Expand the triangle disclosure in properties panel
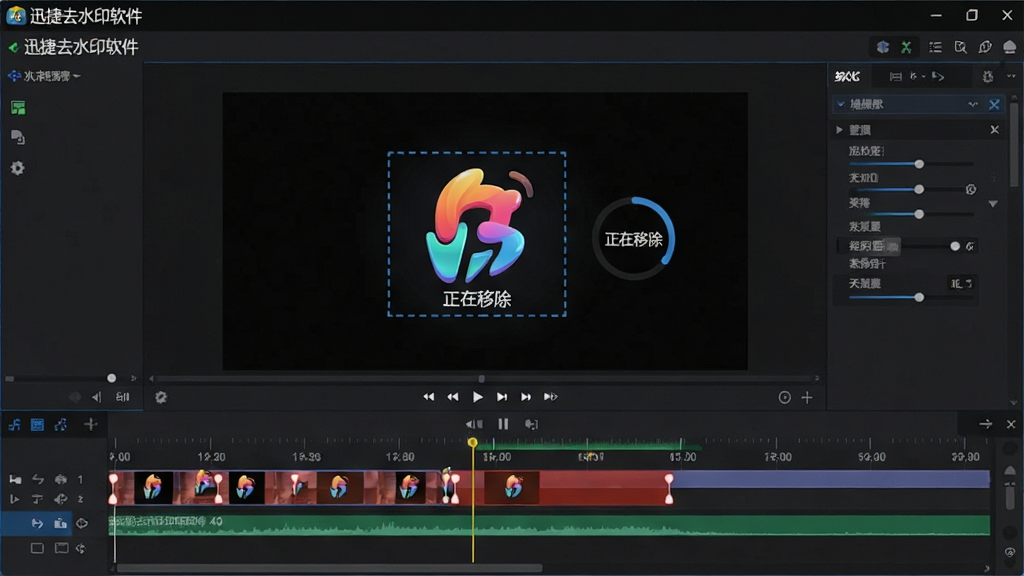This screenshot has height=576, width=1024. coord(839,130)
